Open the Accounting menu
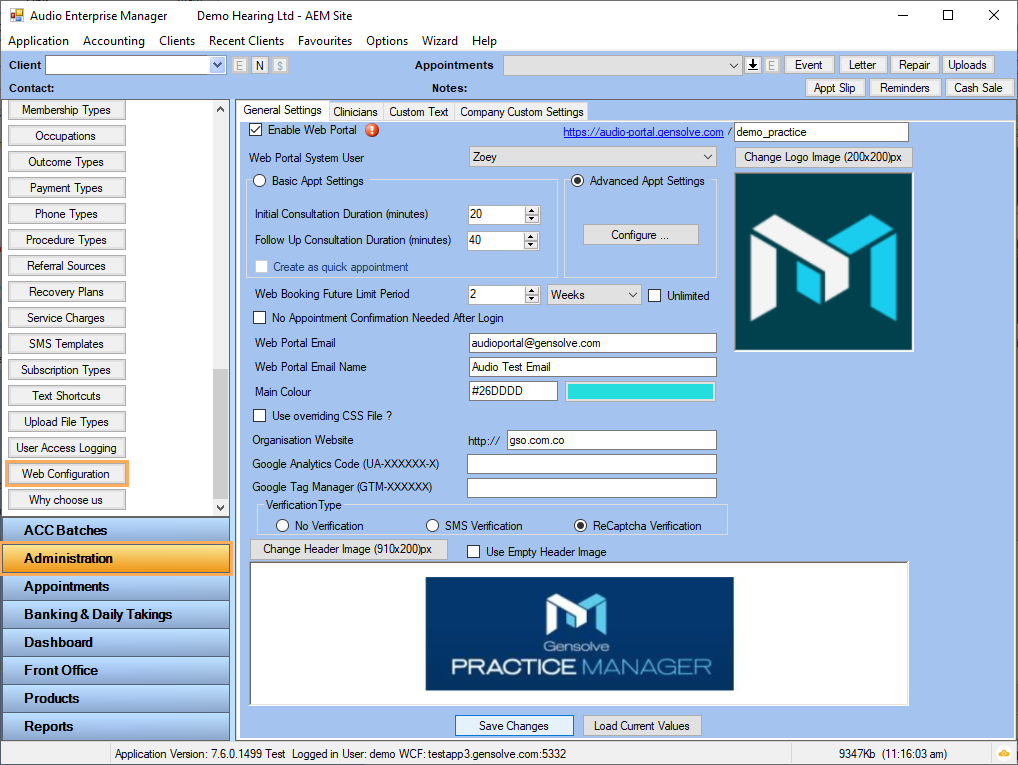The width and height of the screenshot is (1018, 765). click(x=113, y=41)
